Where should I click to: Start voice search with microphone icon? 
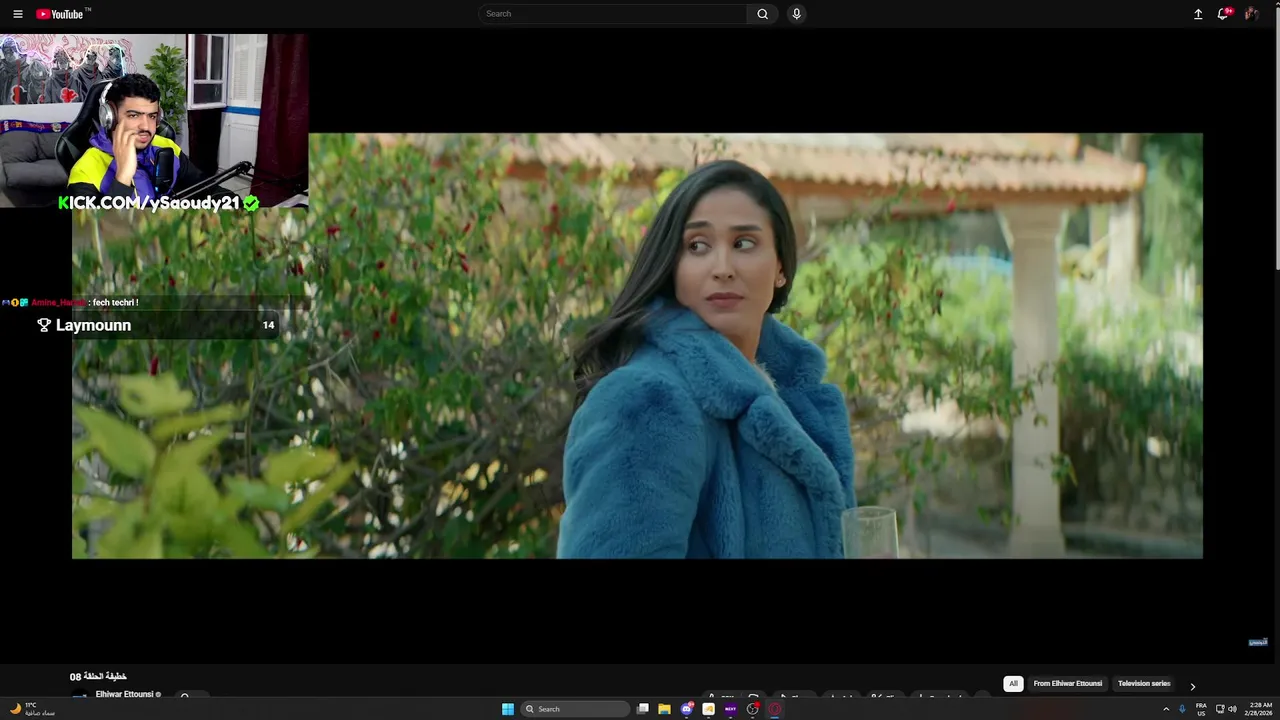point(796,14)
